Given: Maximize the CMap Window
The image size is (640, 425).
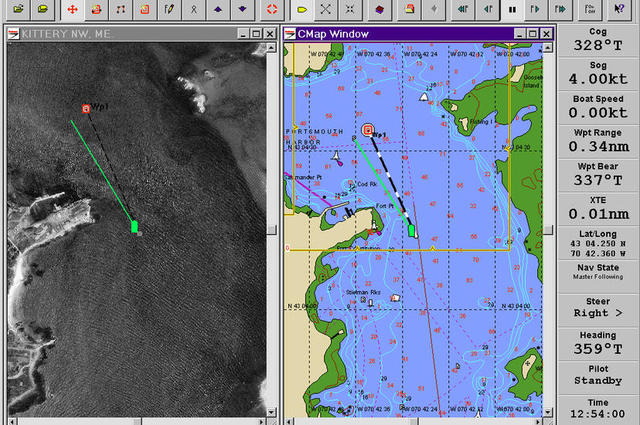Looking at the screenshot, I should click(533, 34).
